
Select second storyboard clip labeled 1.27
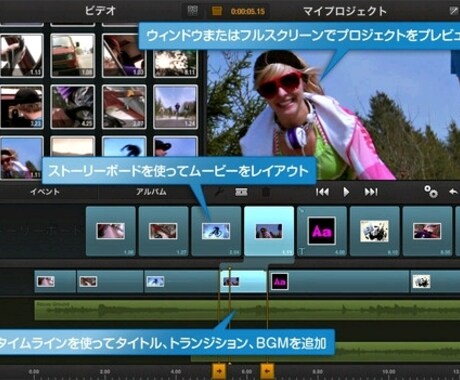tap(163, 231)
